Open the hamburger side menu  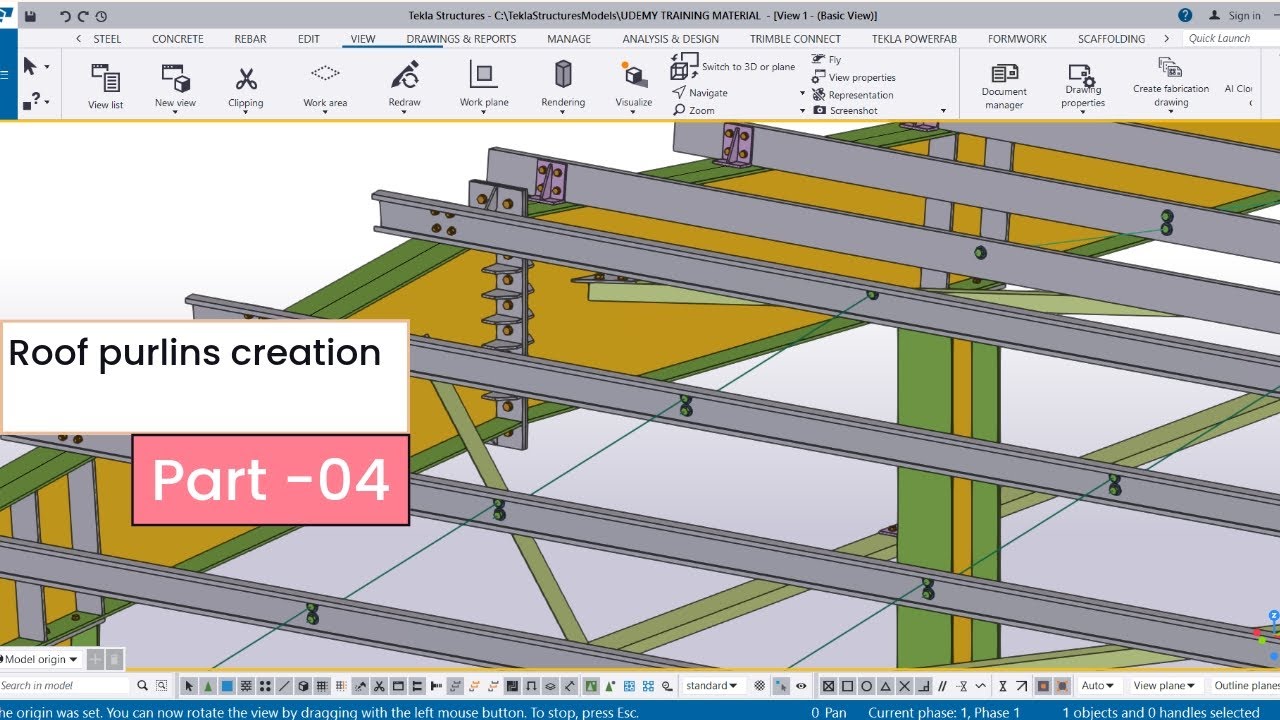[5, 75]
